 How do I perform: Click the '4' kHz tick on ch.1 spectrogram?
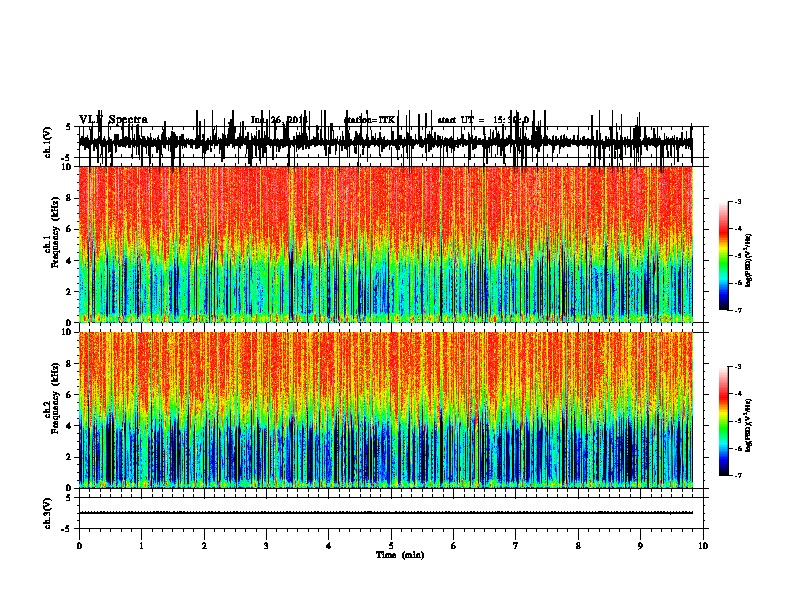(69, 261)
